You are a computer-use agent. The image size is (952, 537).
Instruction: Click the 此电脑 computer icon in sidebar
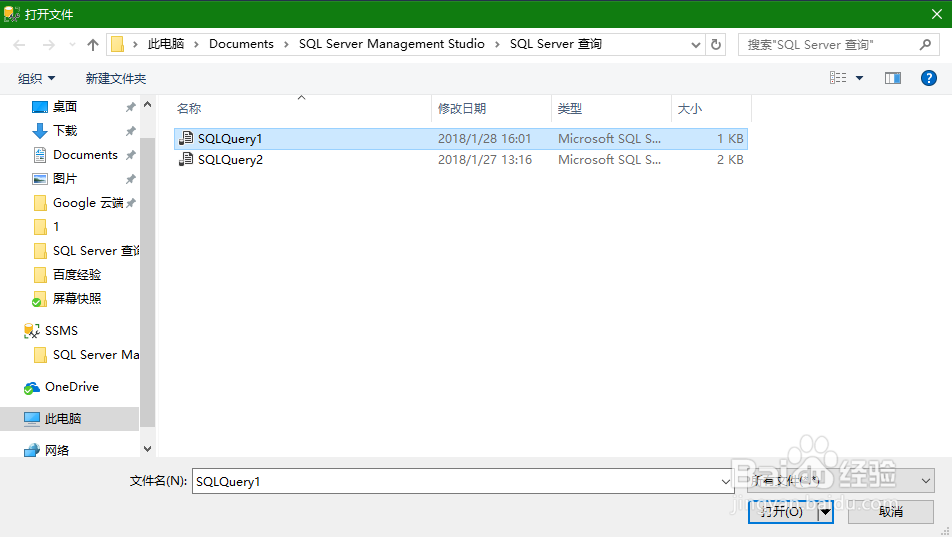(x=32, y=419)
